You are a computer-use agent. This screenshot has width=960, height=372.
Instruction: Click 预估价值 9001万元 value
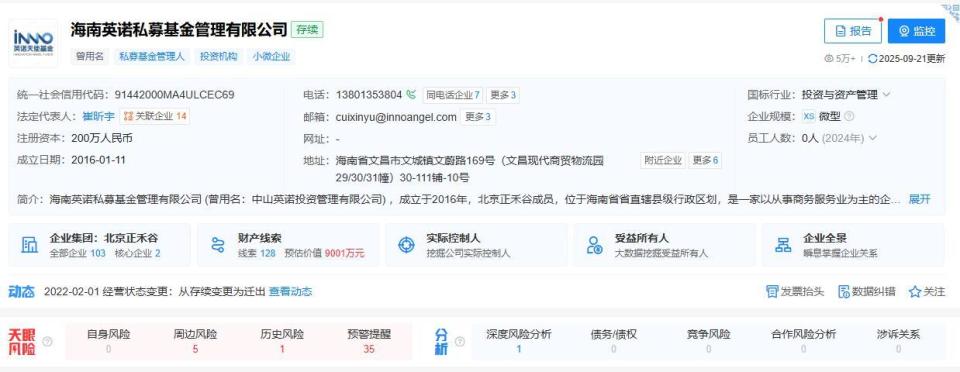324,253
